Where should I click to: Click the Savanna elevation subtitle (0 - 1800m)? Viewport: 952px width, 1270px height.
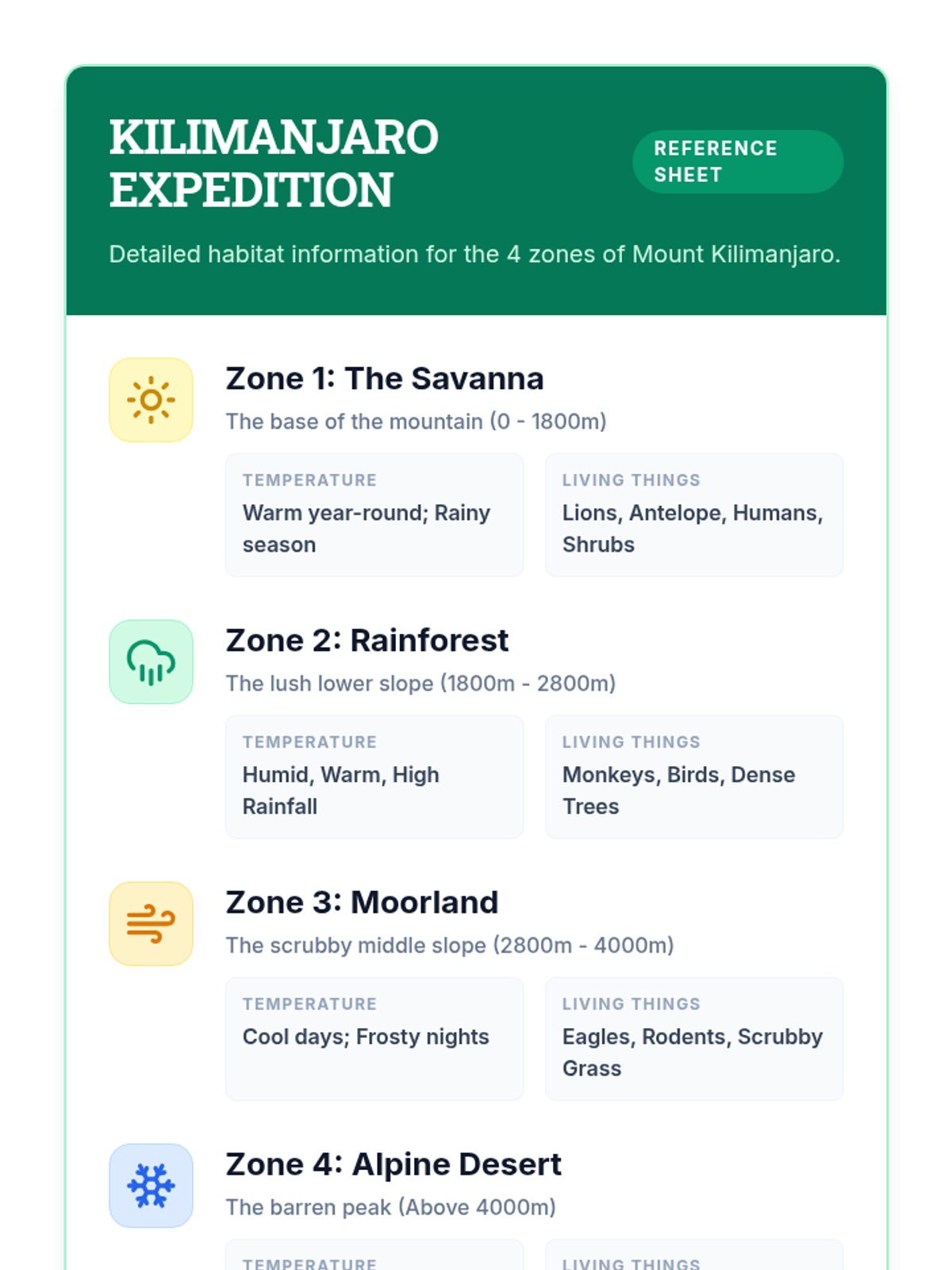[x=416, y=421]
